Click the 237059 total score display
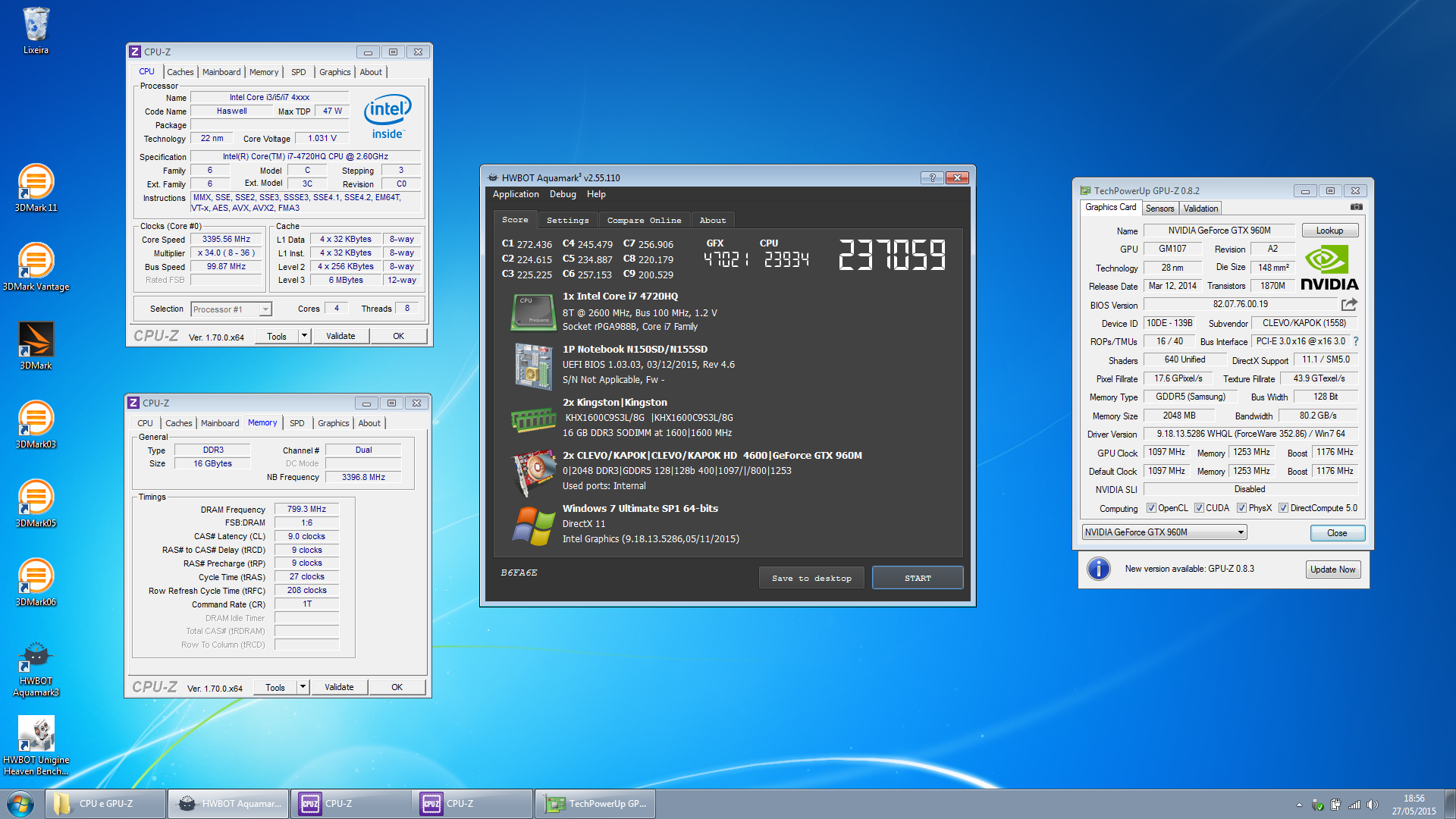Viewport: 1456px width, 819px height. (x=893, y=256)
